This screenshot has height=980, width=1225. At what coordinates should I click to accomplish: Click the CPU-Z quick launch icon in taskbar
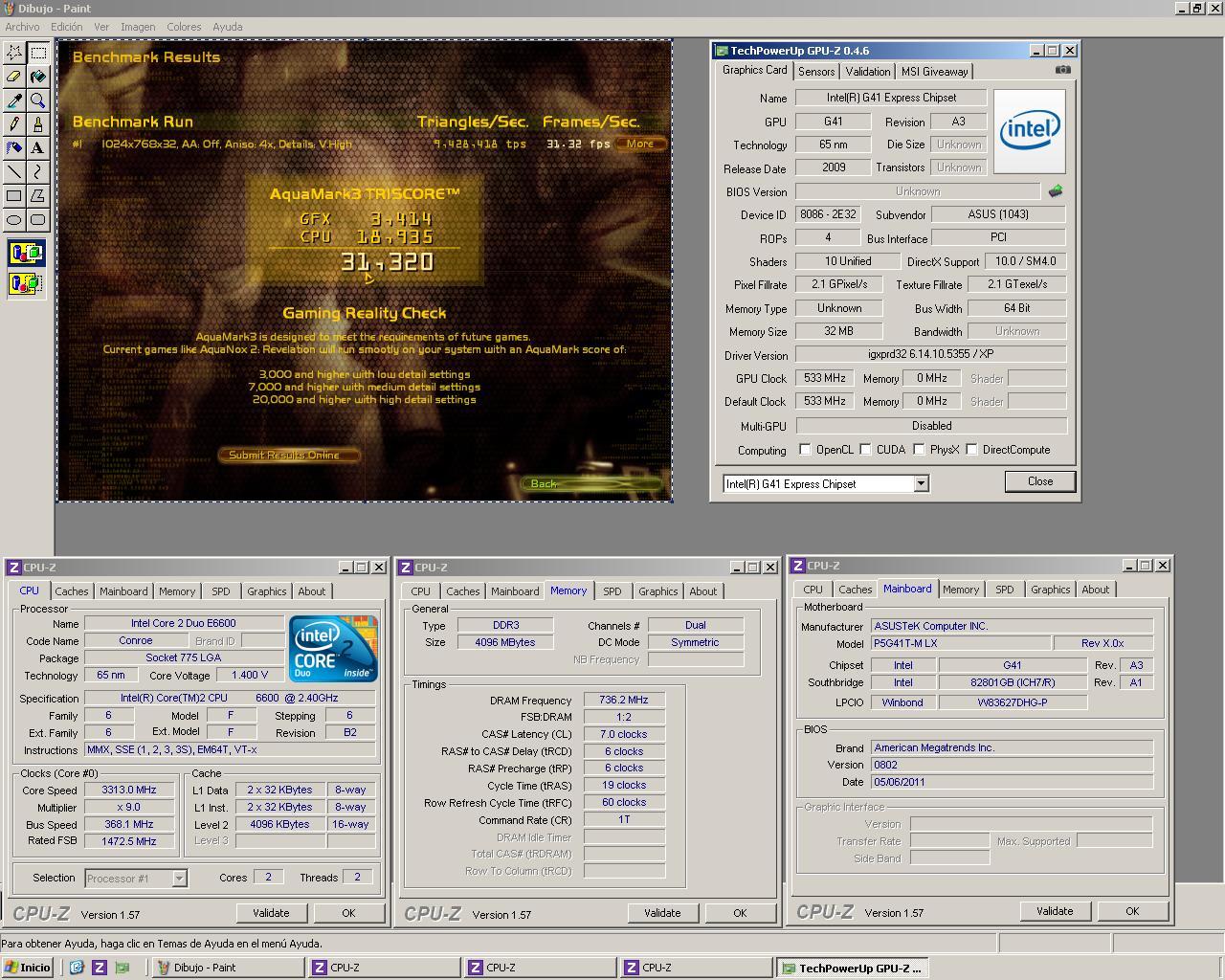[x=100, y=968]
